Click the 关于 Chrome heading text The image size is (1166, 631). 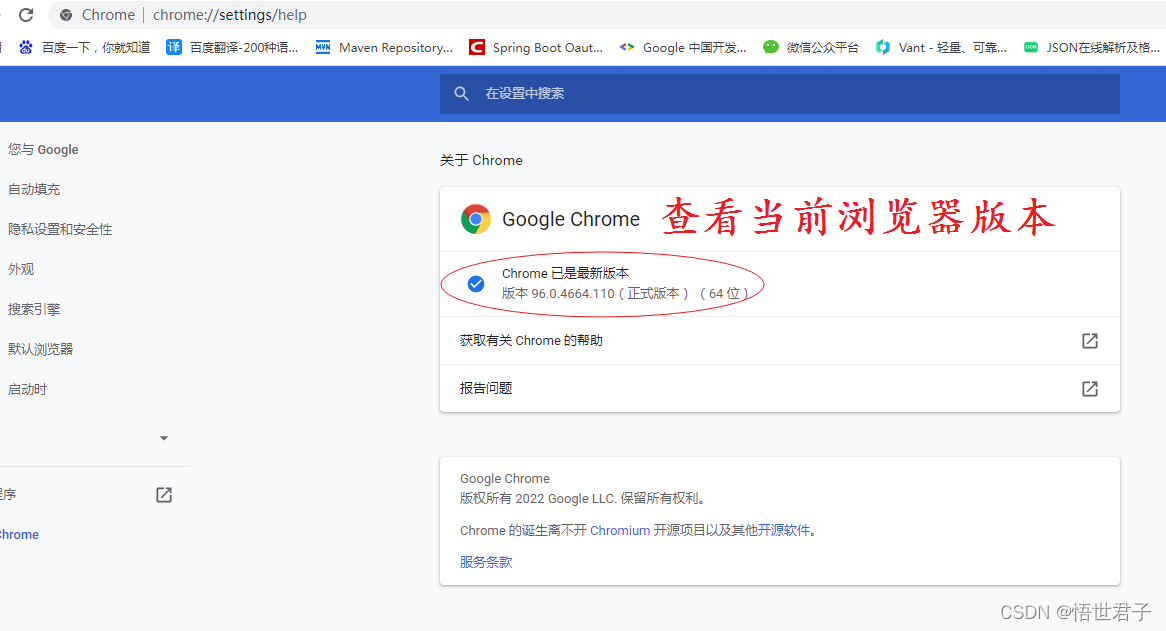(481, 161)
